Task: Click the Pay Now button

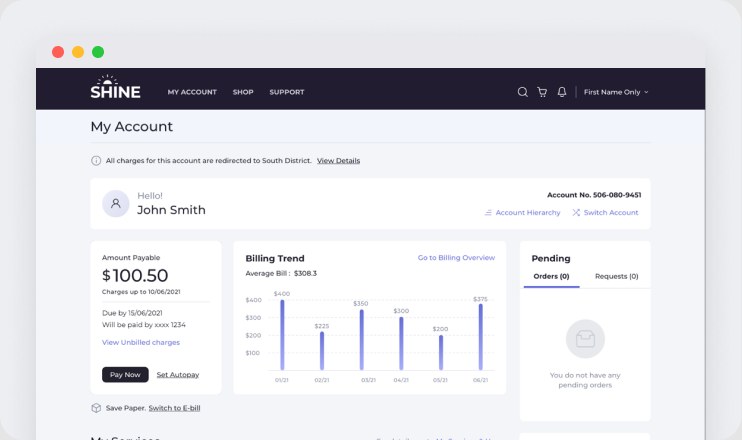Action: point(125,375)
